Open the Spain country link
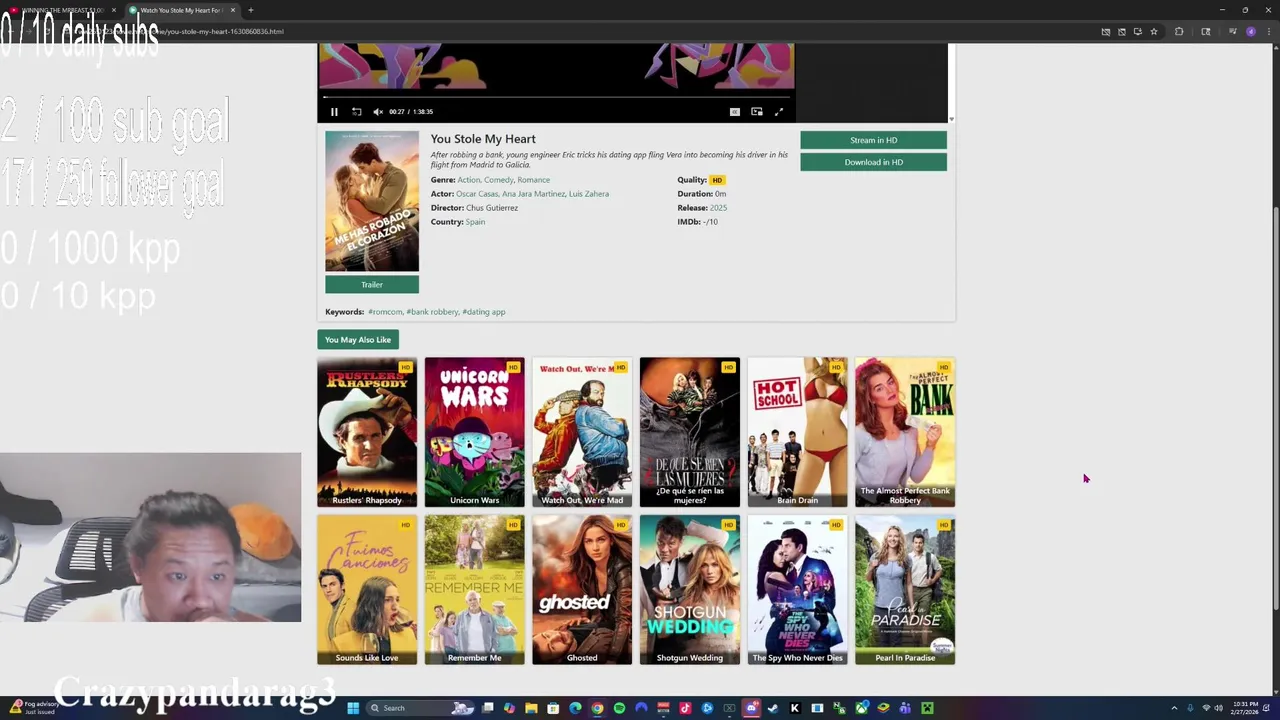This screenshot has width=1280, height=720. pyautogui.click(x=475, y=222)
